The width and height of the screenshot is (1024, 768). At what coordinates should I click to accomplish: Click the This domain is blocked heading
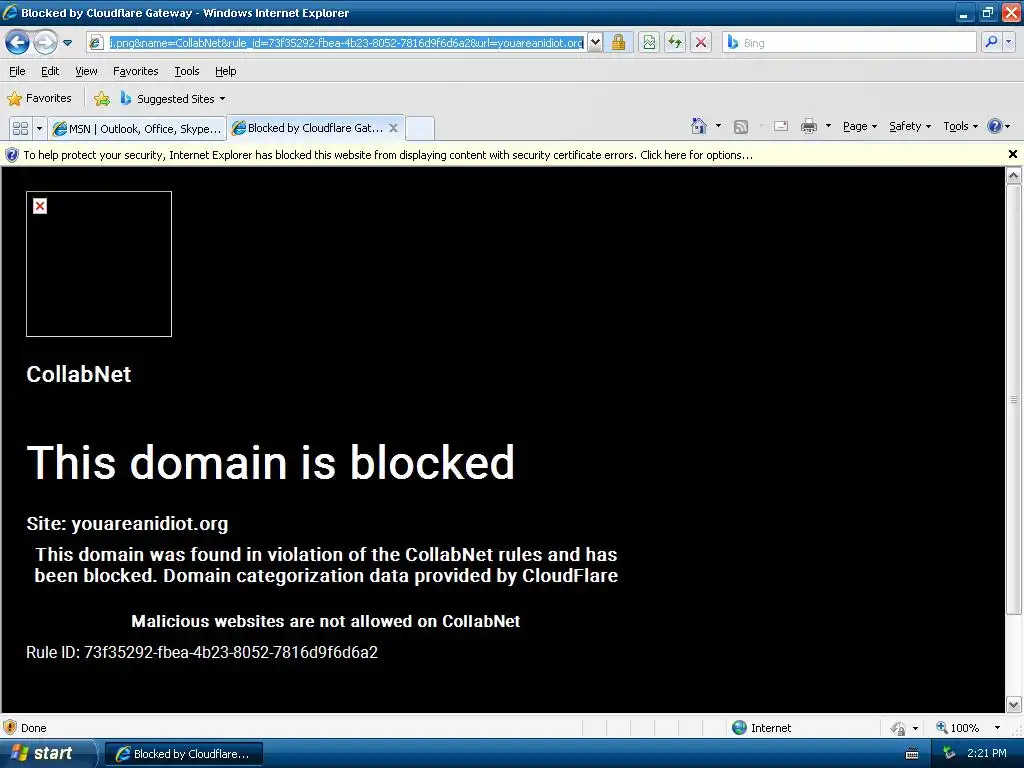[x=270, y=462]
